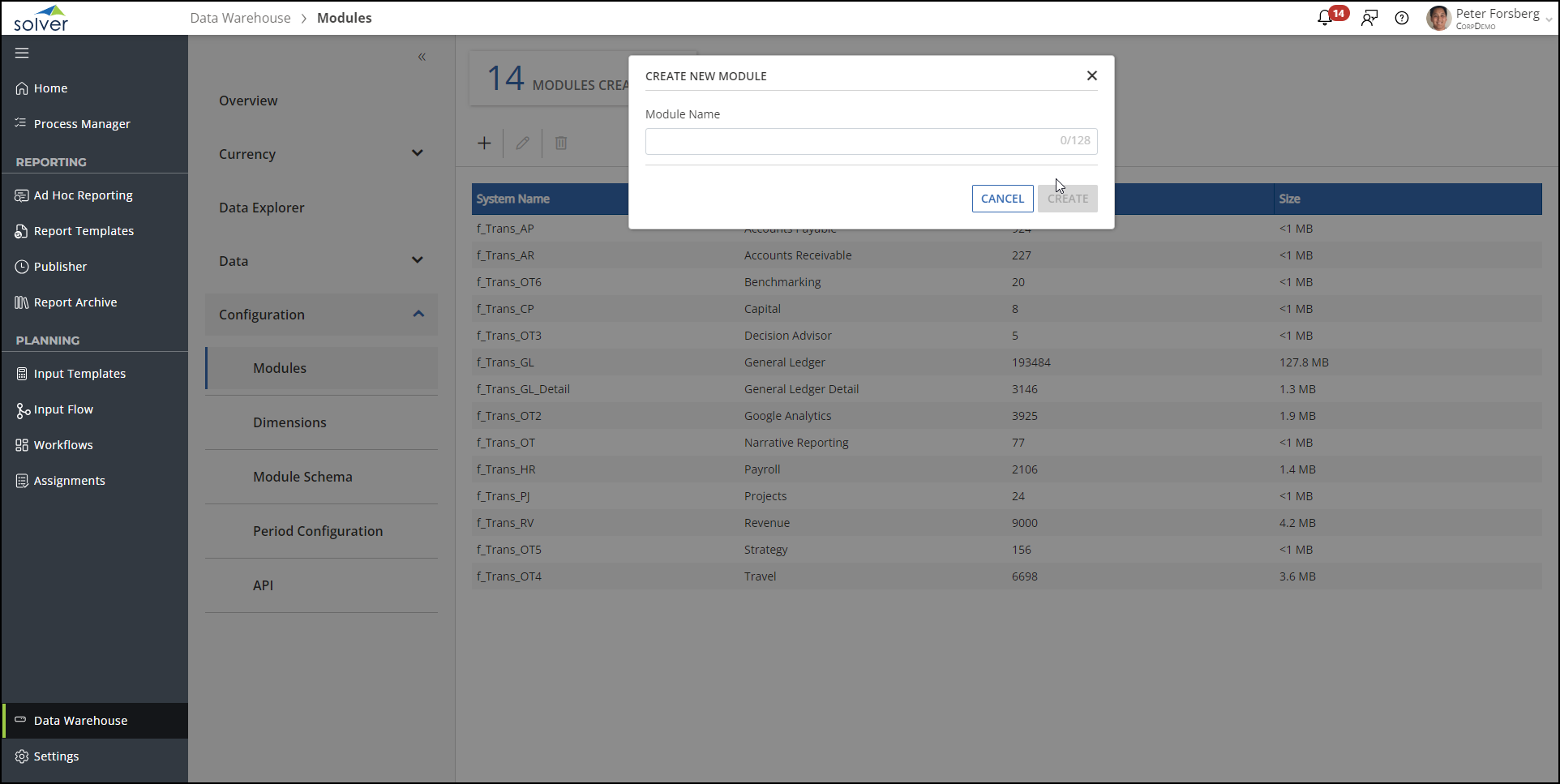Go to Period Configuration
Screen dimensions: 1560x784
(317, 531)
